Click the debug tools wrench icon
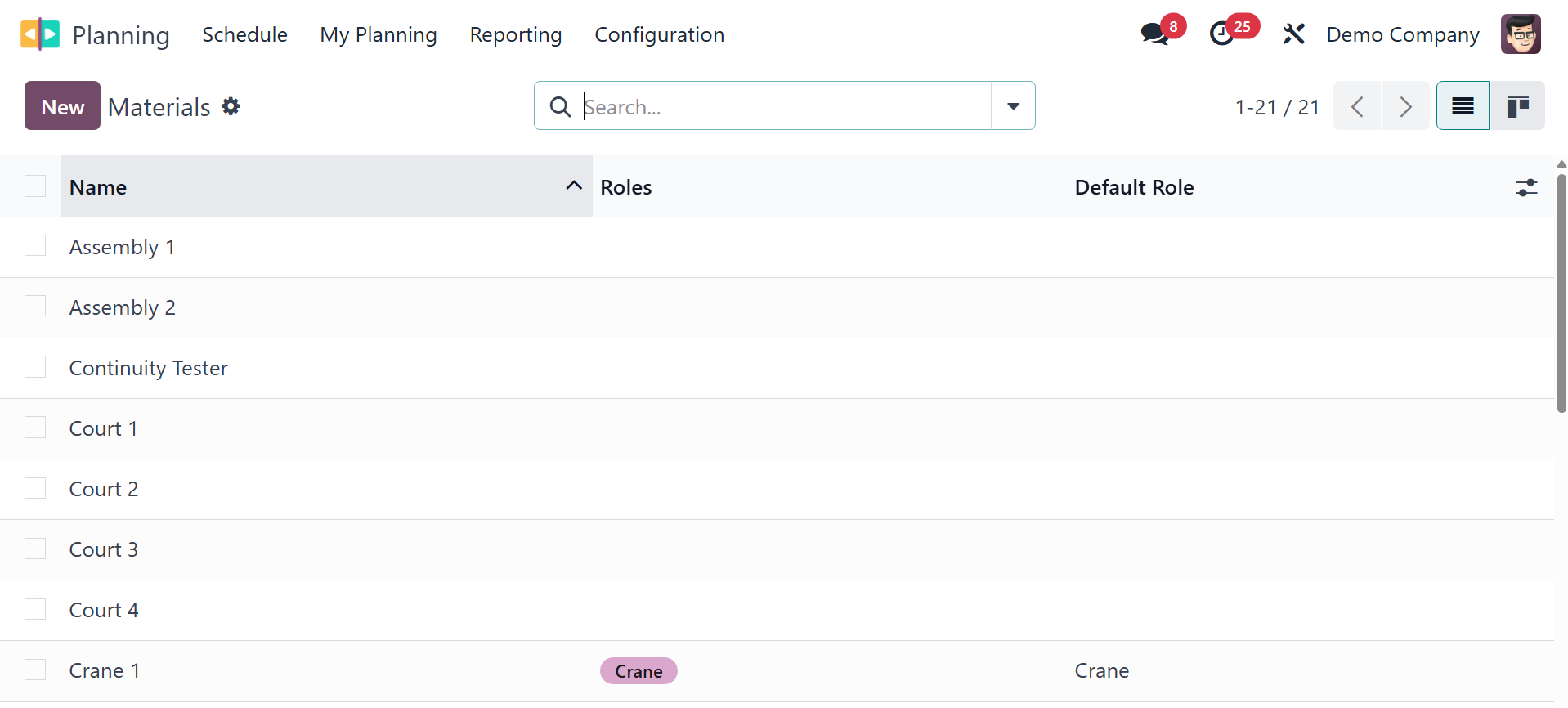Screen dimensions: 1568x708 click(1293, 34)
